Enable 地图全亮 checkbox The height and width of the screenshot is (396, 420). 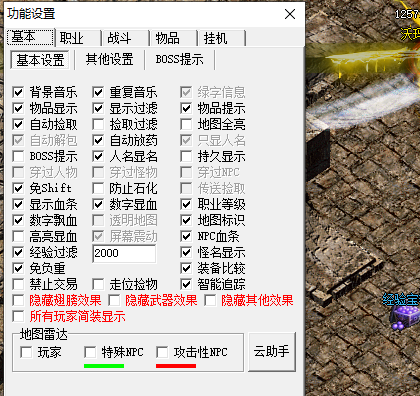point(186,124)
